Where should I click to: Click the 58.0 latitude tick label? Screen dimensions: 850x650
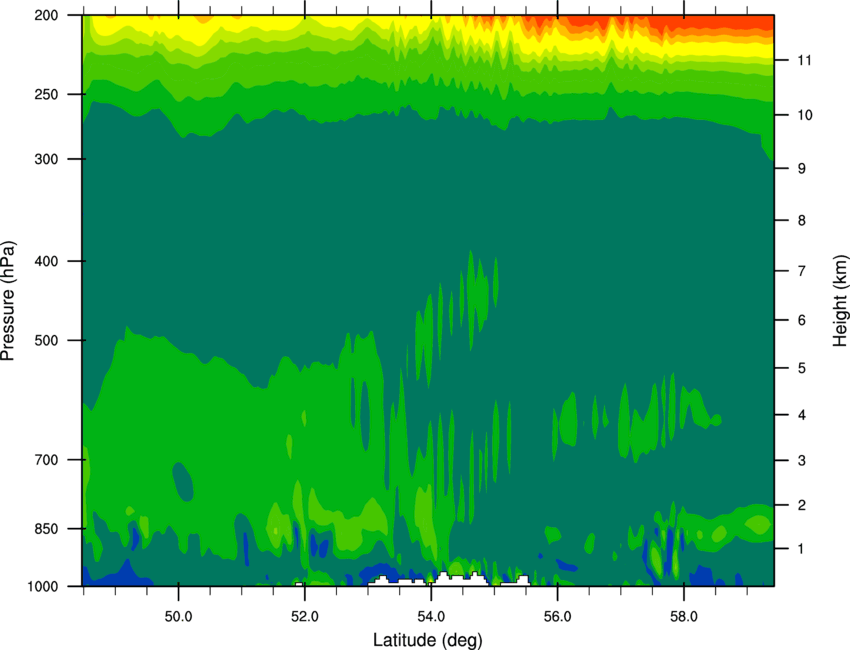pyautogui.click(x=684, y=617)
